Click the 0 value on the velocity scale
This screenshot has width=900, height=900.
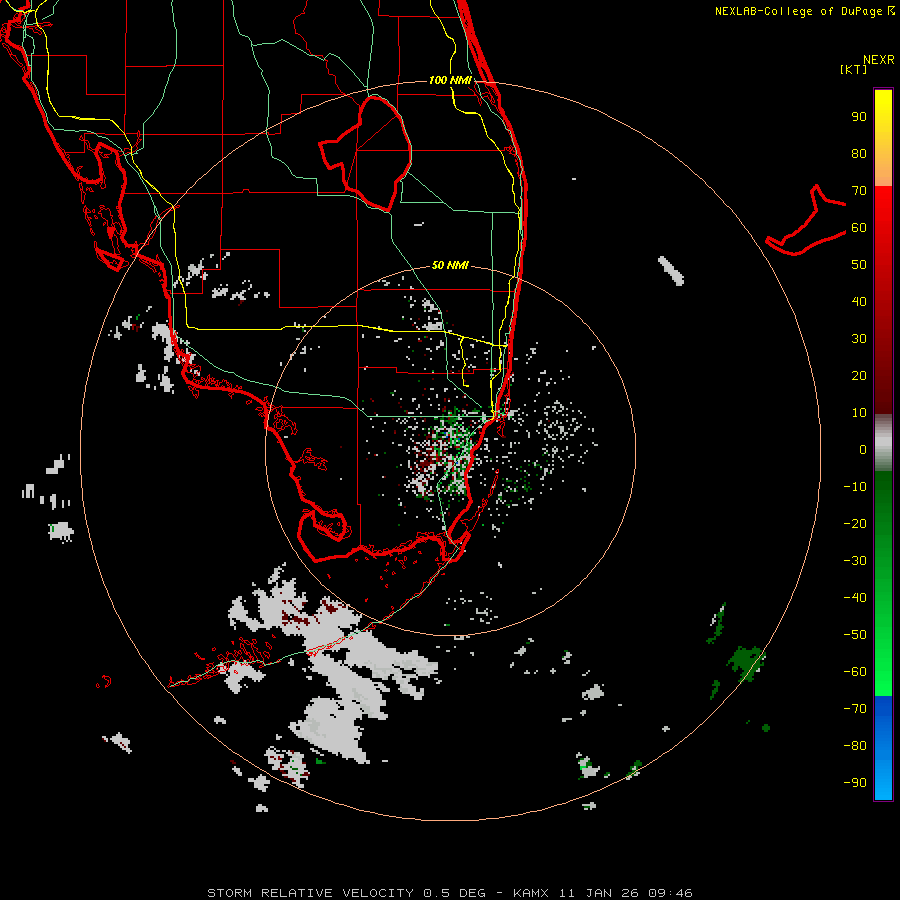(863, 450)
